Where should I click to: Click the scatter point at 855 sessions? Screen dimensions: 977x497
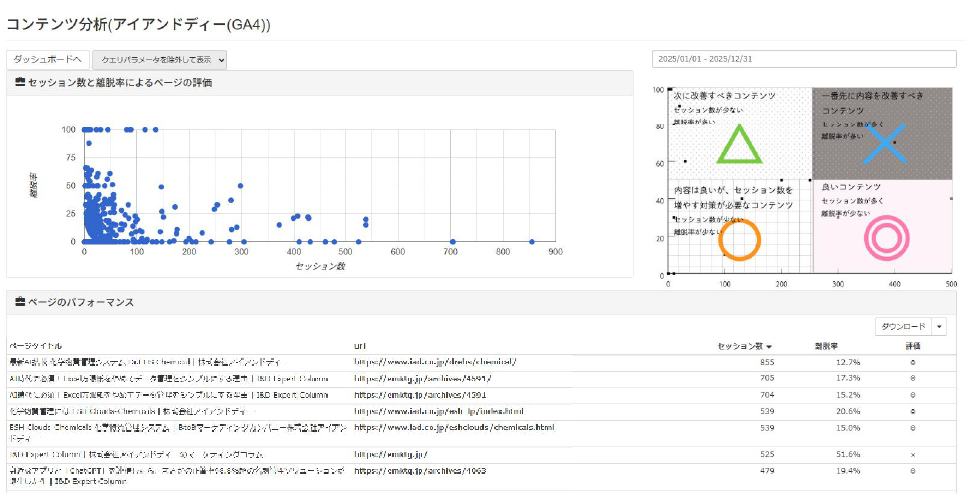pyautogui.click(x=532, y=241)
